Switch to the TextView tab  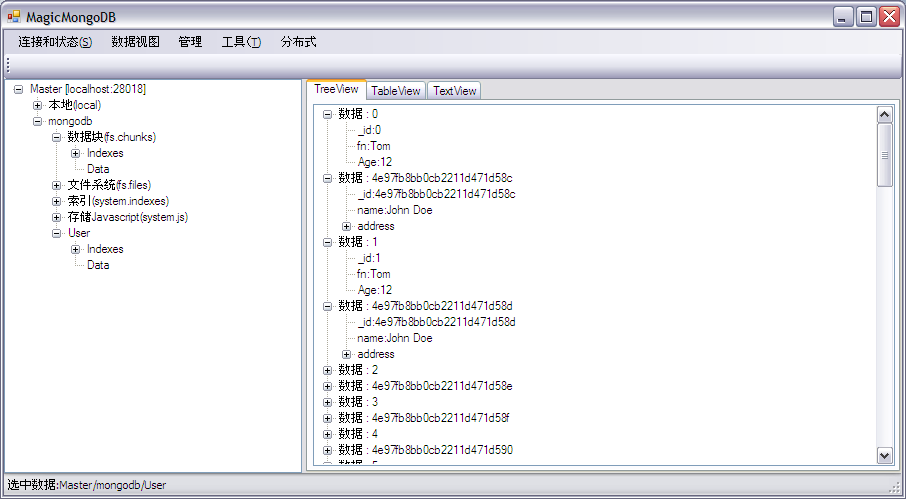[454, 91]
